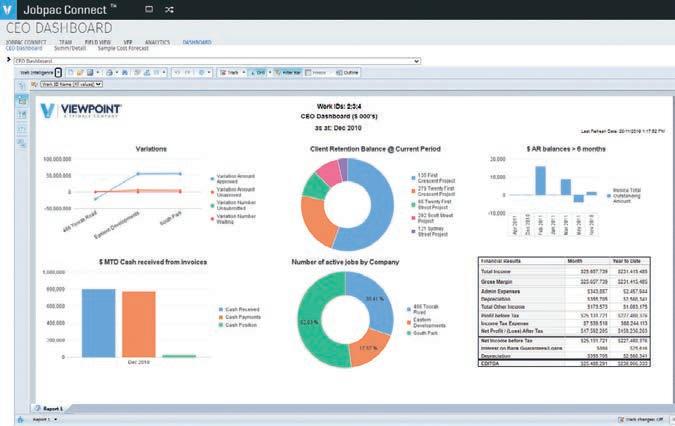Open the DASHBOARD menu
Viewport: 675px width, 426px height.
197,42
